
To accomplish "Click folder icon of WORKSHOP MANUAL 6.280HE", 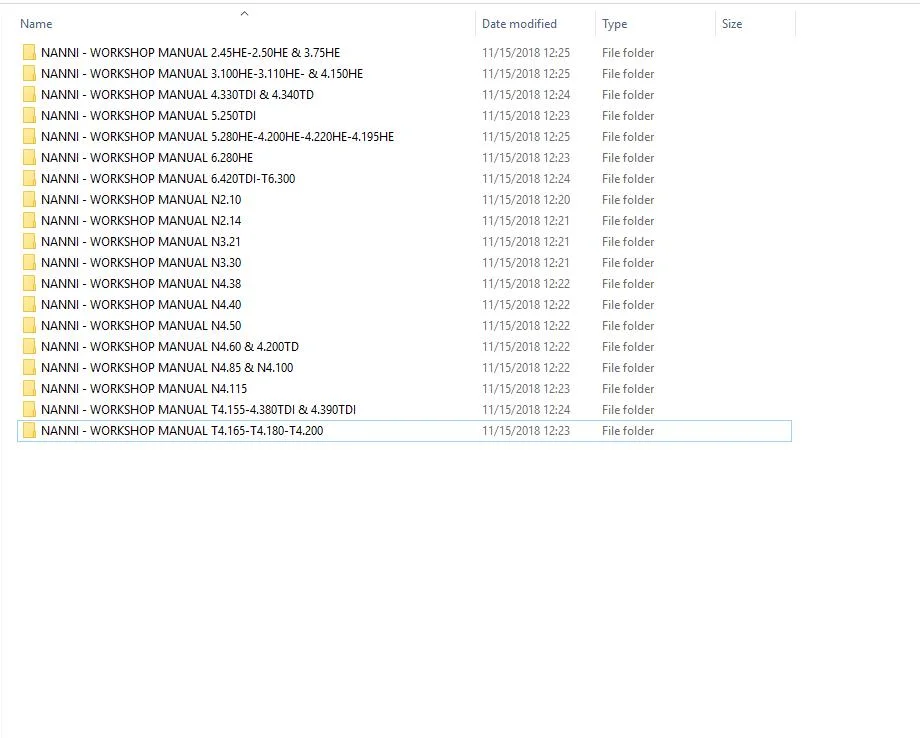I will (29, 158).
